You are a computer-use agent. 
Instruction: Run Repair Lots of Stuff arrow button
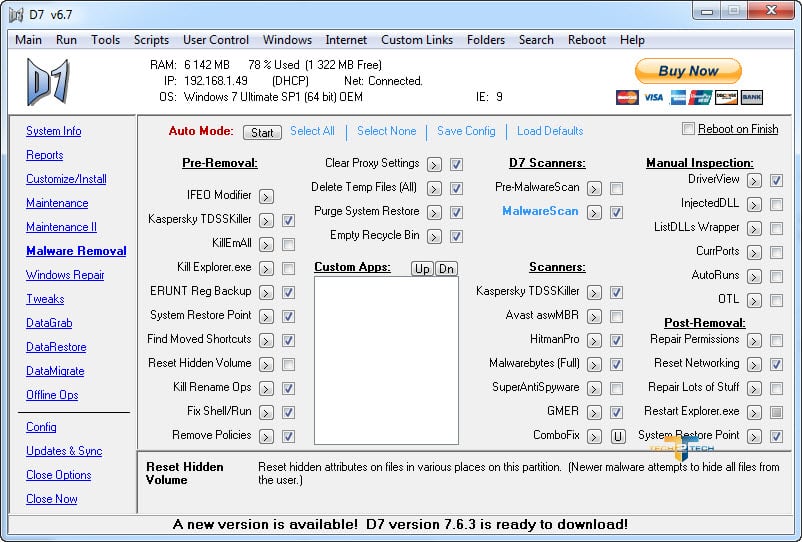754,389
